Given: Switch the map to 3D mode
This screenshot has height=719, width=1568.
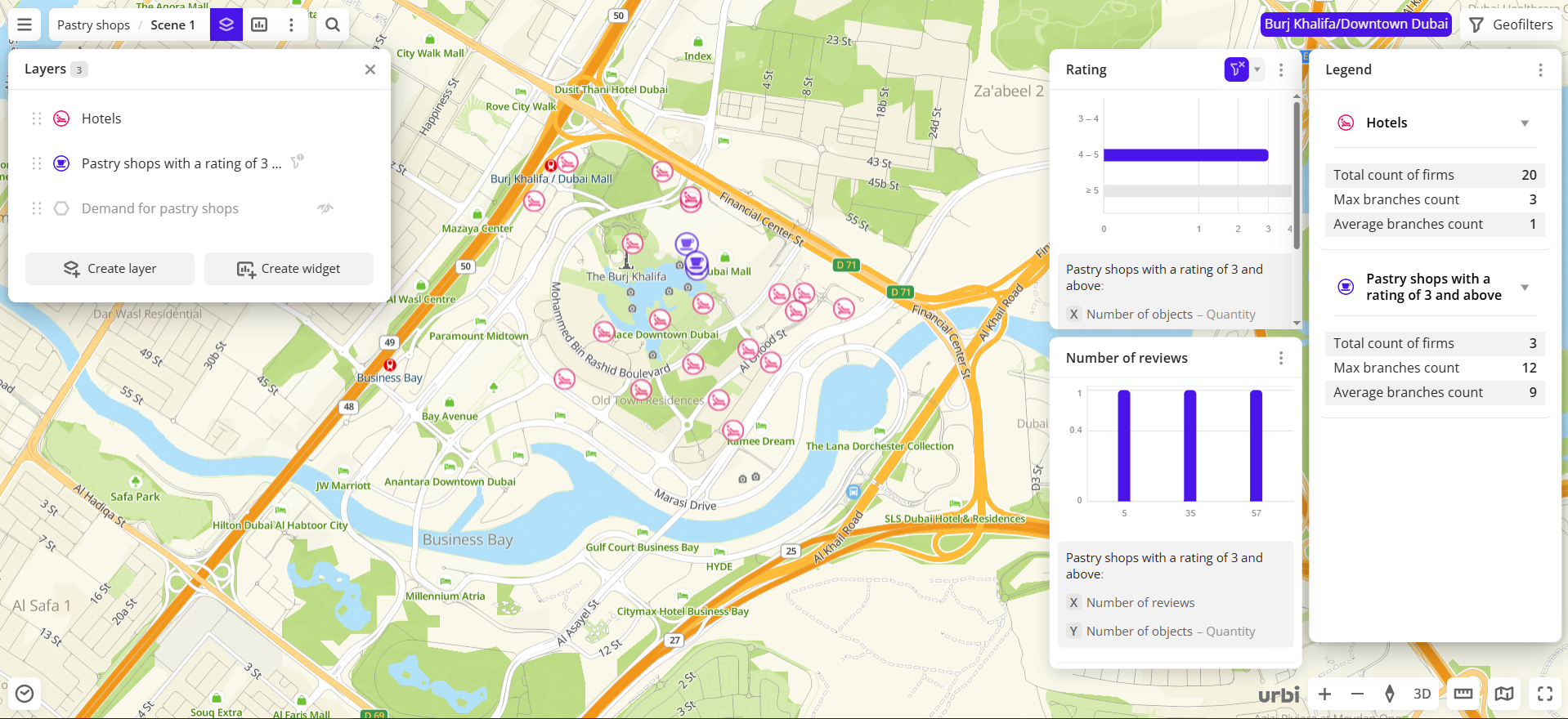Looking at the screenshot, I should tap(1422, 694).
